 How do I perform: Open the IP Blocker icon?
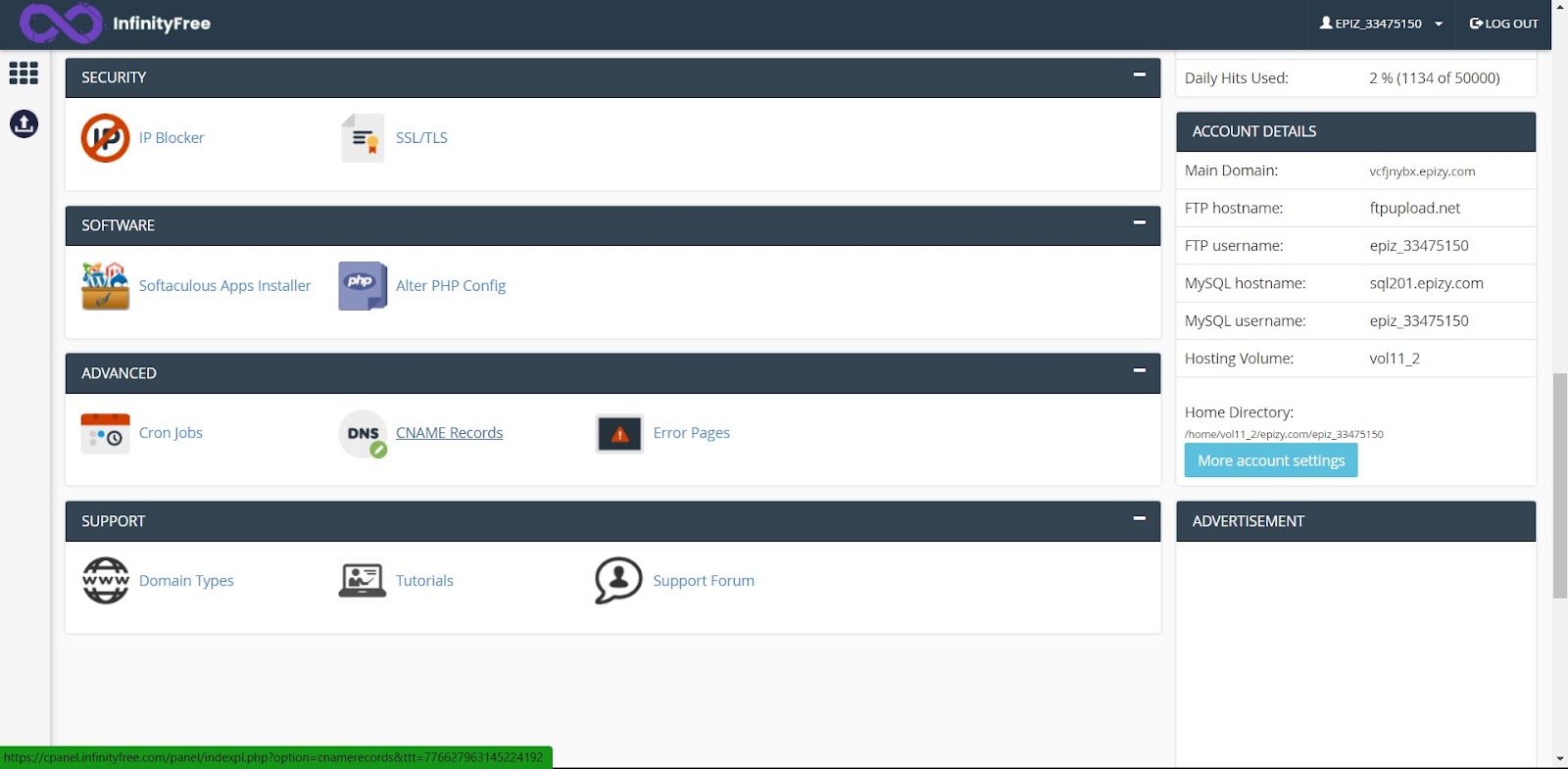click(x=105, y=138)
